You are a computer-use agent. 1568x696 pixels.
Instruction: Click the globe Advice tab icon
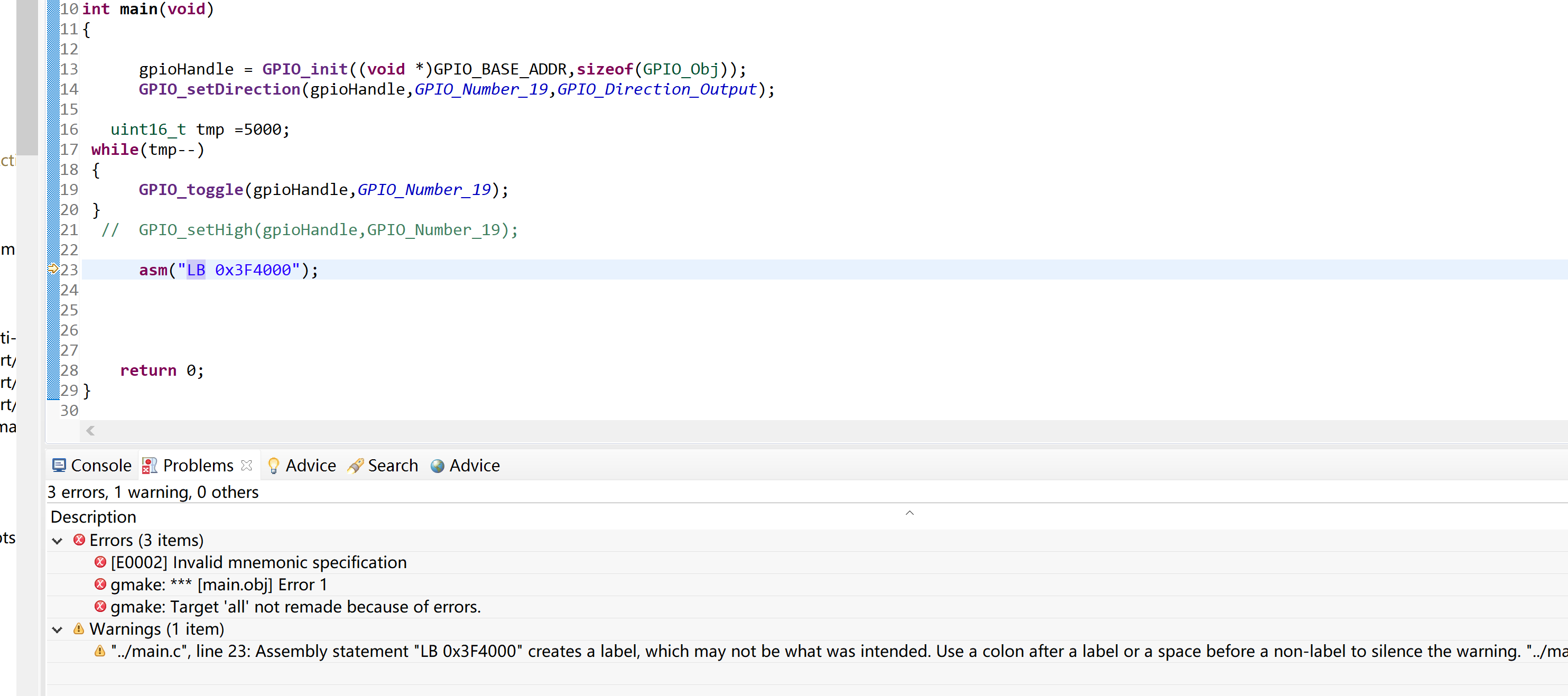pyautogui.click(x=437, y=466)
